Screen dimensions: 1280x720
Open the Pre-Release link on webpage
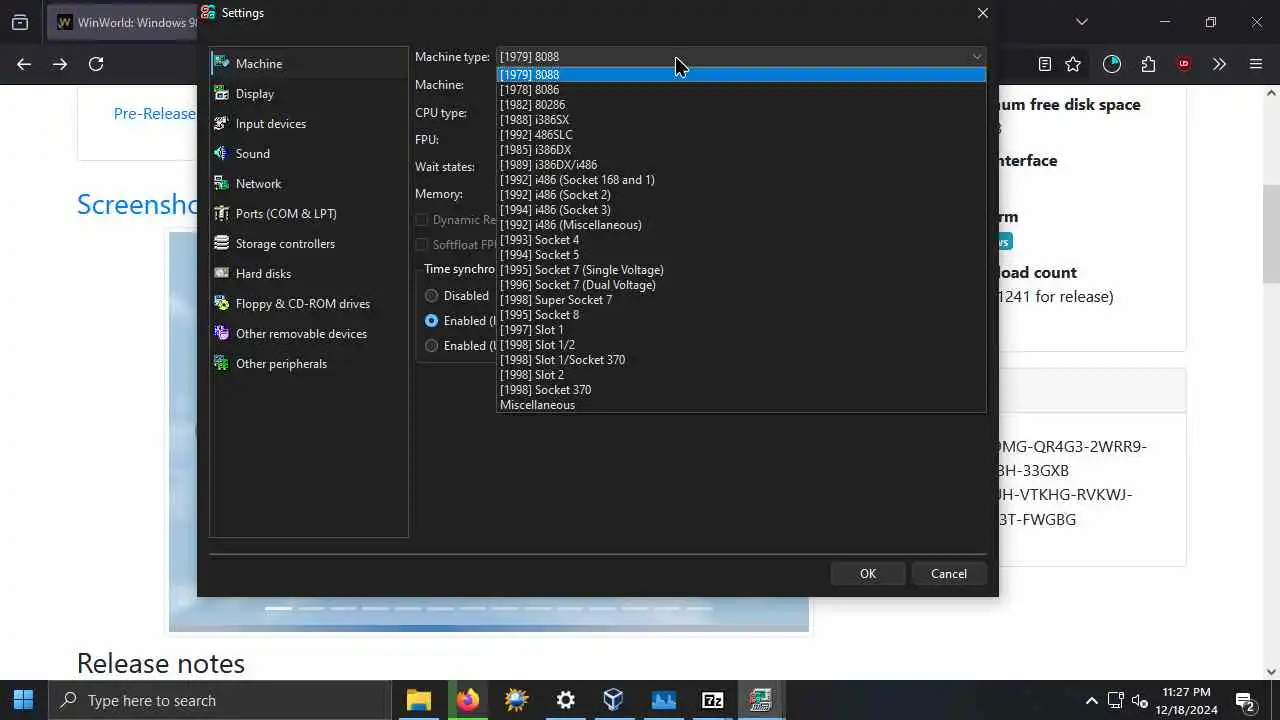[x=154, y=113]
